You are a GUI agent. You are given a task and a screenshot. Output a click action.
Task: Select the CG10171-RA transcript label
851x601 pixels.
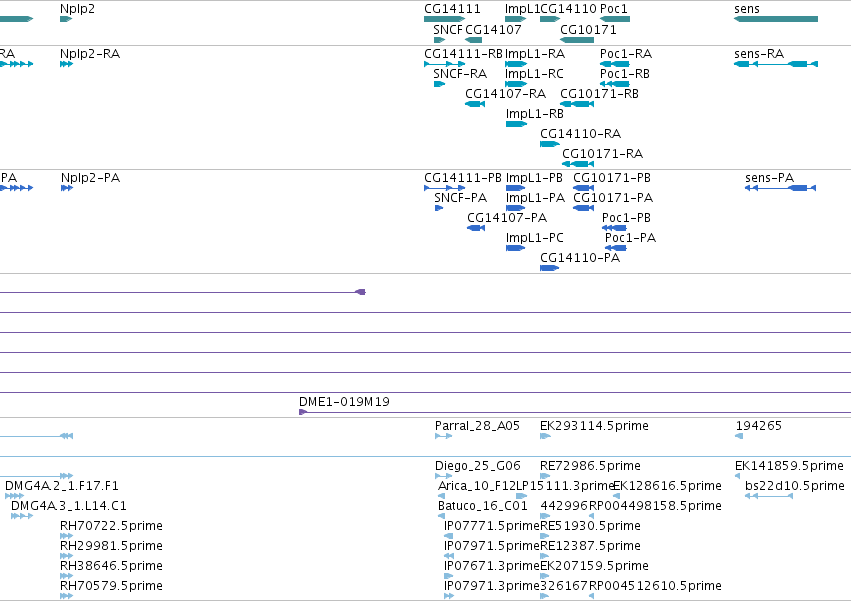[603, 154]
